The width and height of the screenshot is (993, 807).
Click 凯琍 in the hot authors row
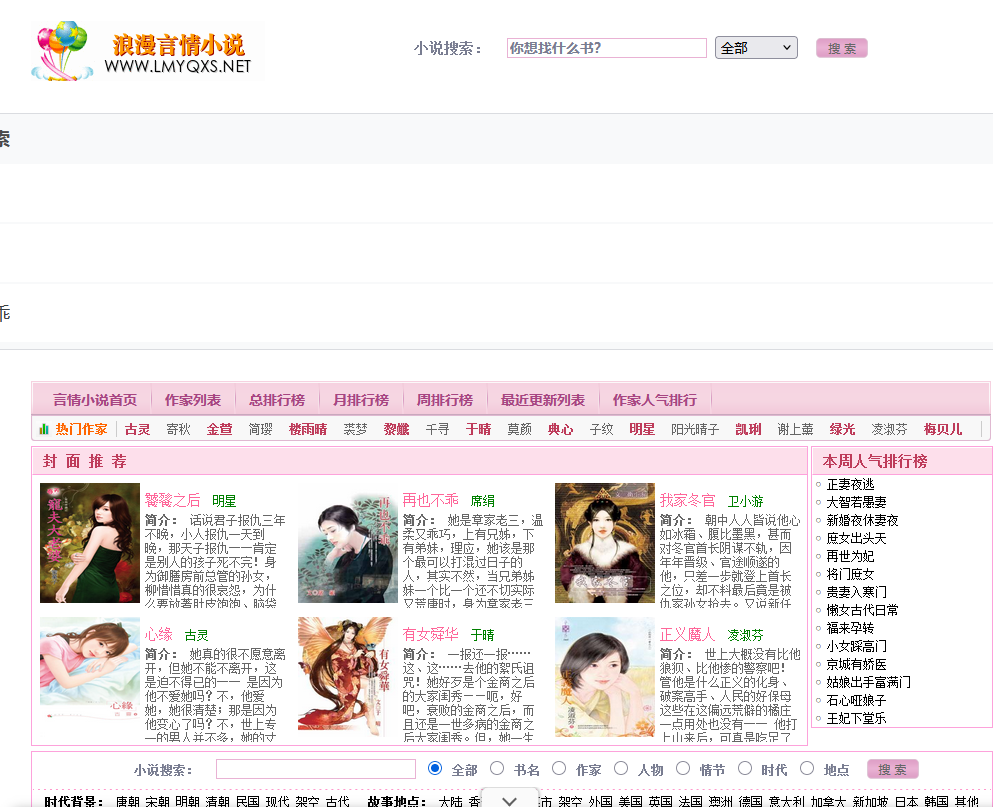[748, 428]
